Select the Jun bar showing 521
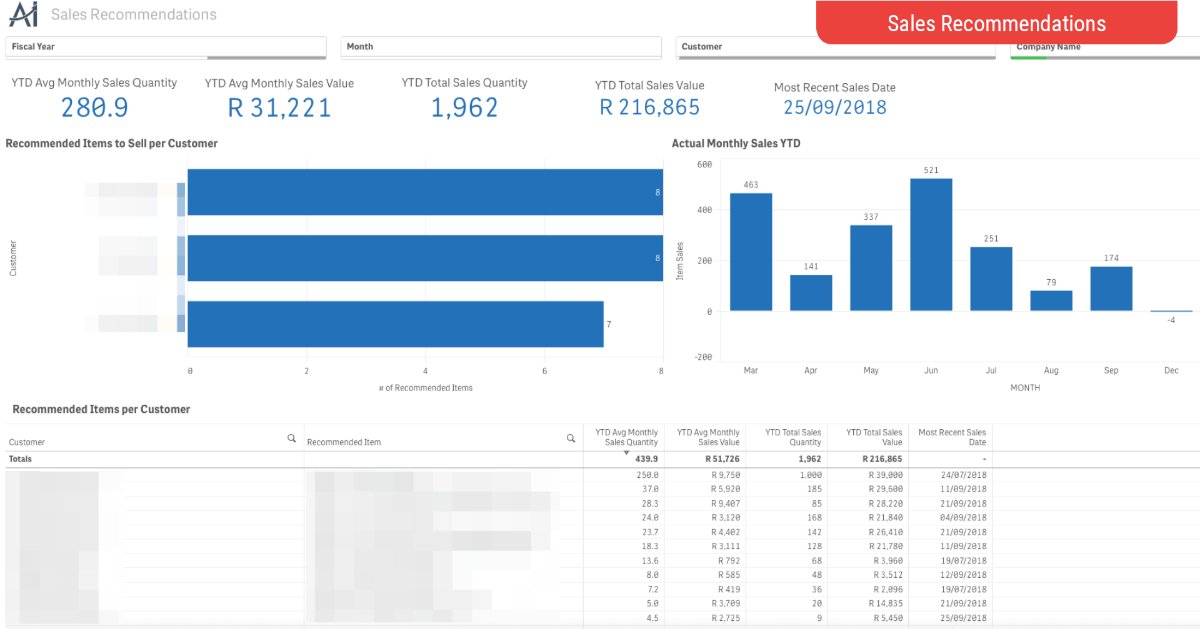This screenshot has width=1200, height=629. tap(931, 245)
